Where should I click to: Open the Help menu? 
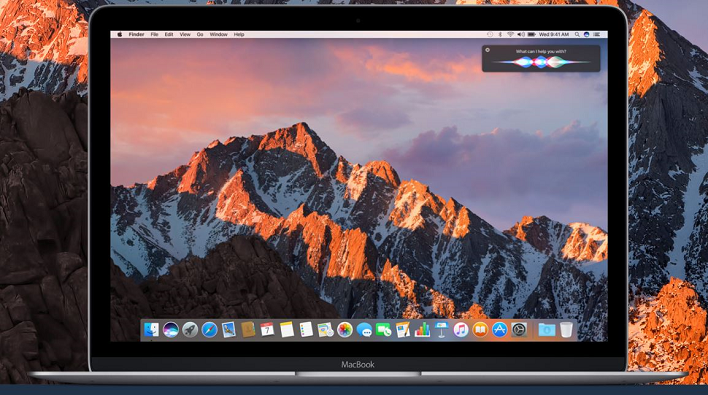(239, 34)
